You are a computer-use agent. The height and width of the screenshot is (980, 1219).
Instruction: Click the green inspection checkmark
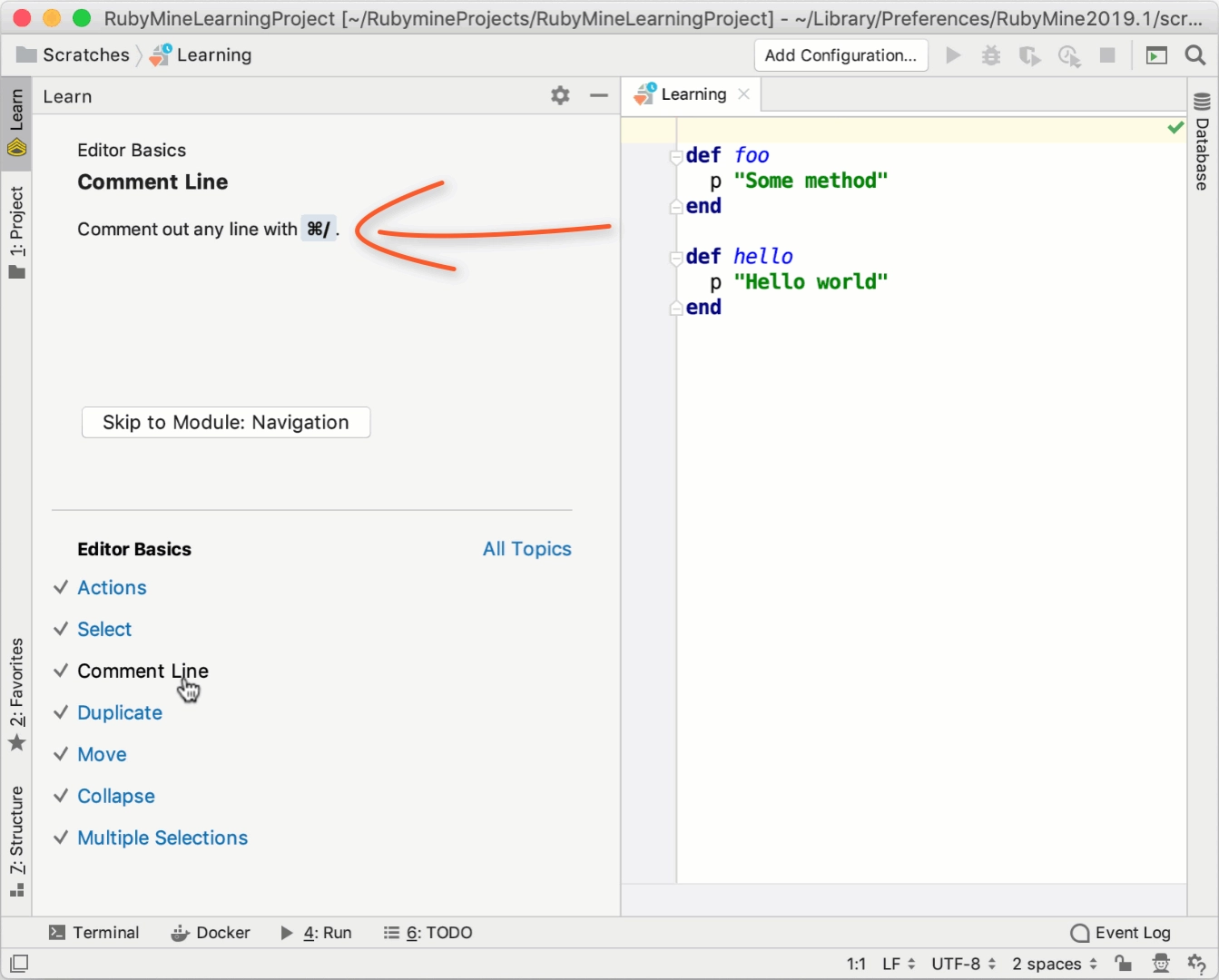click(1175, 127)
